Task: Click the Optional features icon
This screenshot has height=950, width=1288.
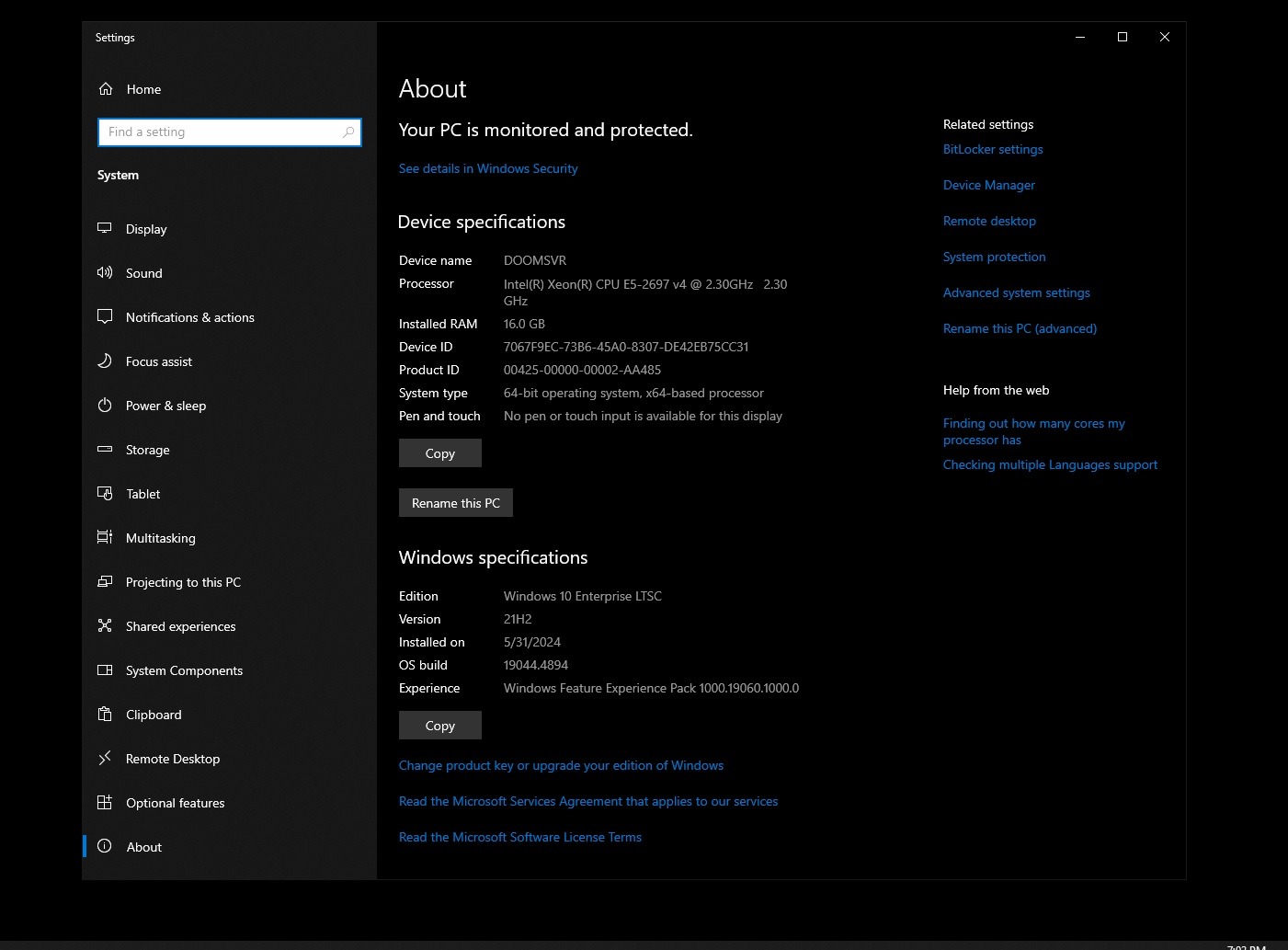Action: pos(105,802)
